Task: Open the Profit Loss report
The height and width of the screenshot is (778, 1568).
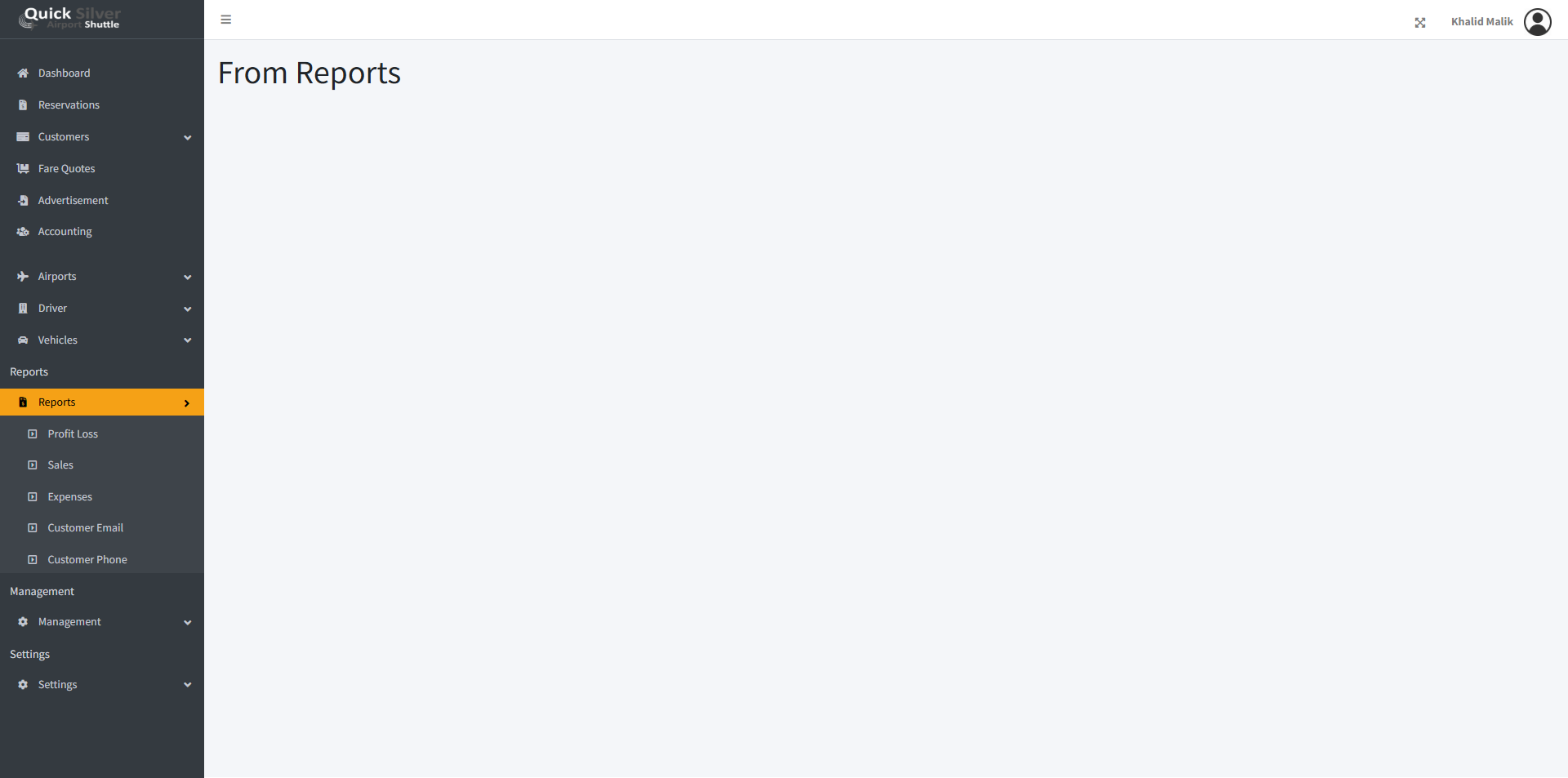Action: pyautogui.click(x=73, y=434)
